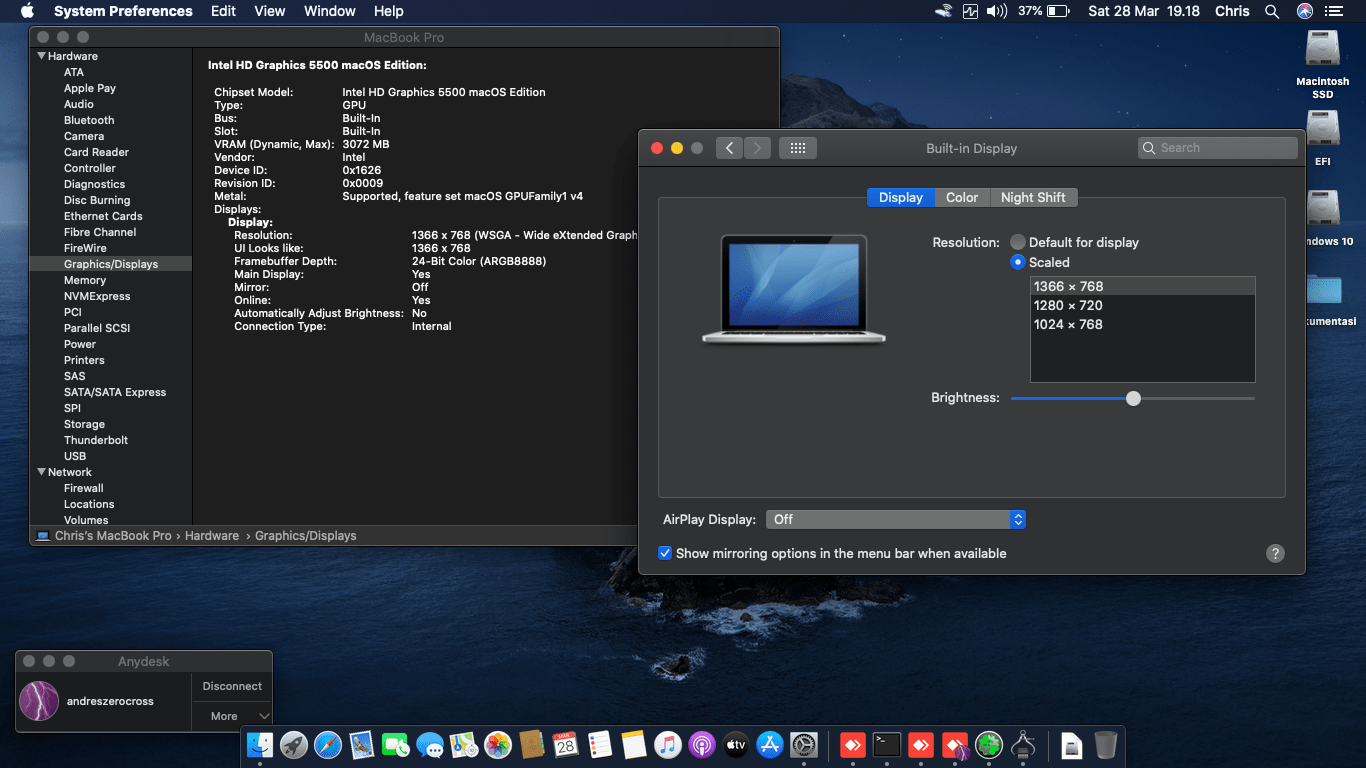Select Default for display radio button
1366x768 pixels.
tap(1018, 242)
